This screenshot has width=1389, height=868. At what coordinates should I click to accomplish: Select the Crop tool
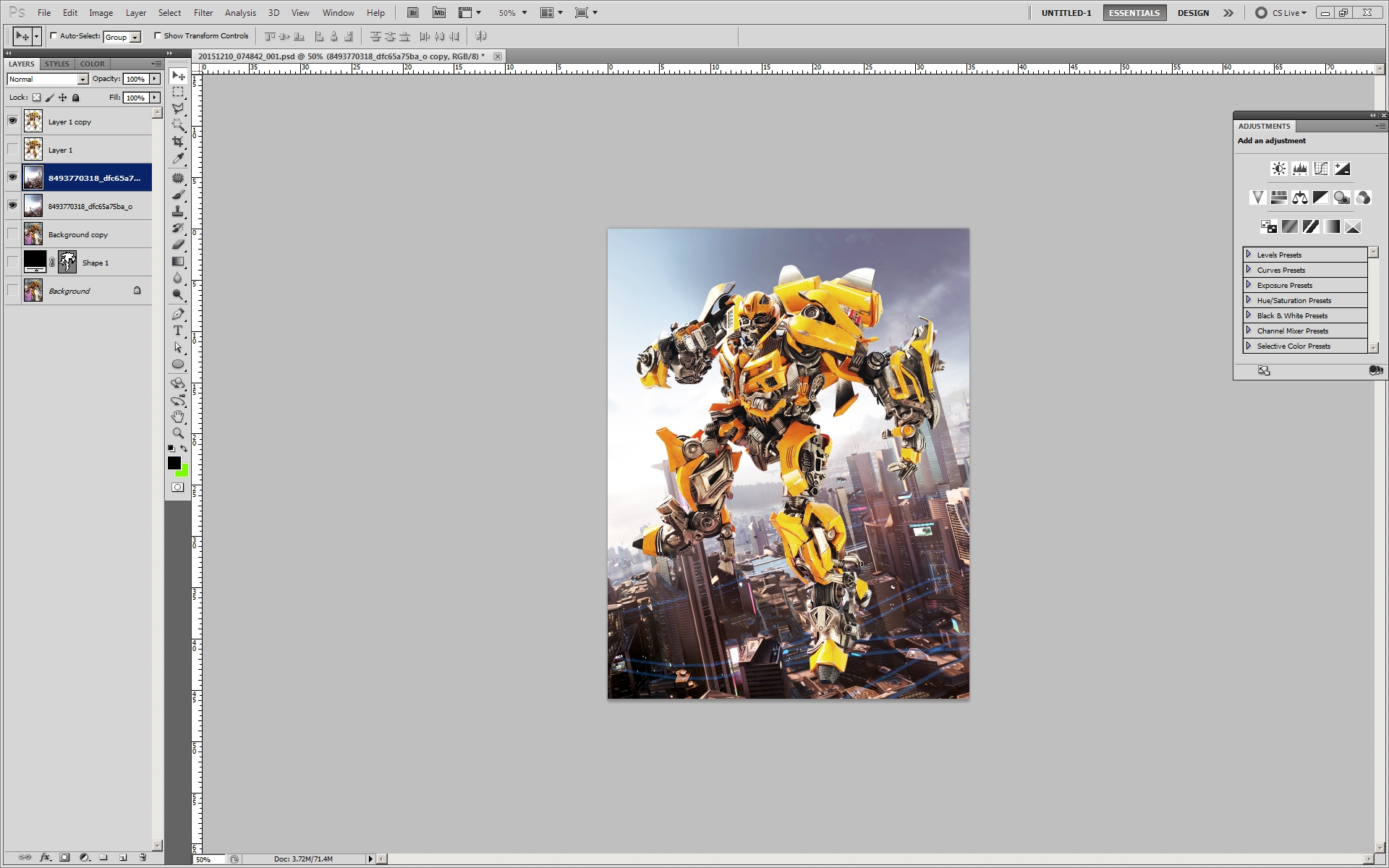click(178, 142)
